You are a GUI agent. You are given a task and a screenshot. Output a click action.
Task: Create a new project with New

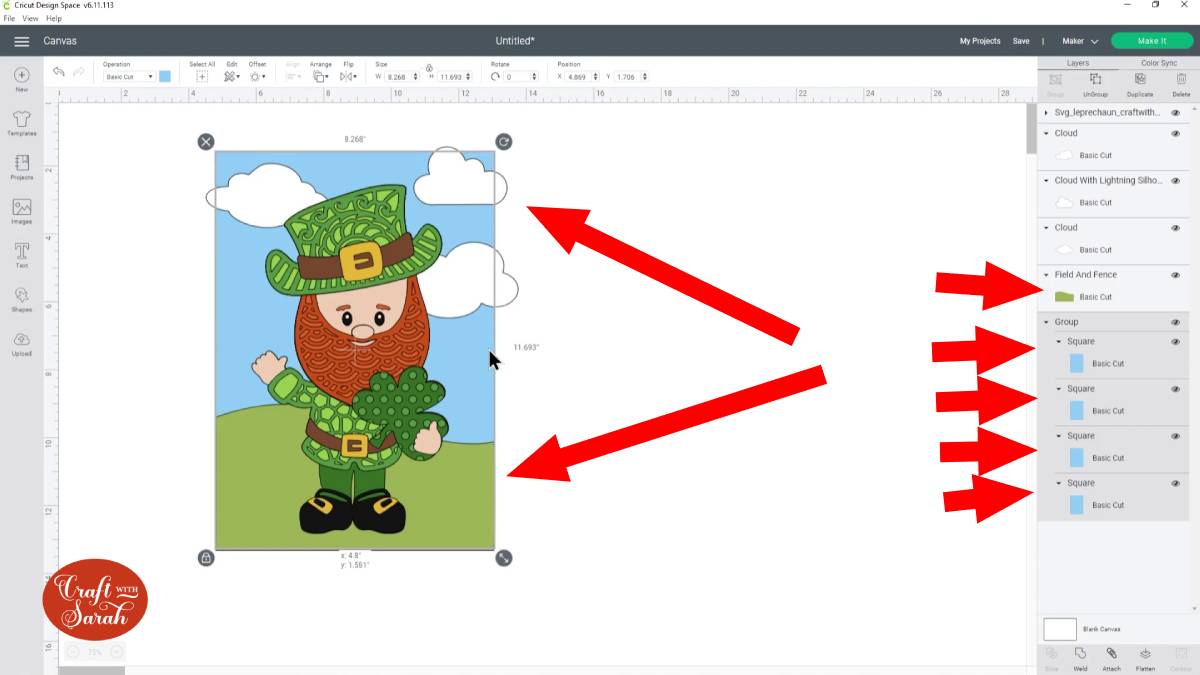tap(21, 79)
